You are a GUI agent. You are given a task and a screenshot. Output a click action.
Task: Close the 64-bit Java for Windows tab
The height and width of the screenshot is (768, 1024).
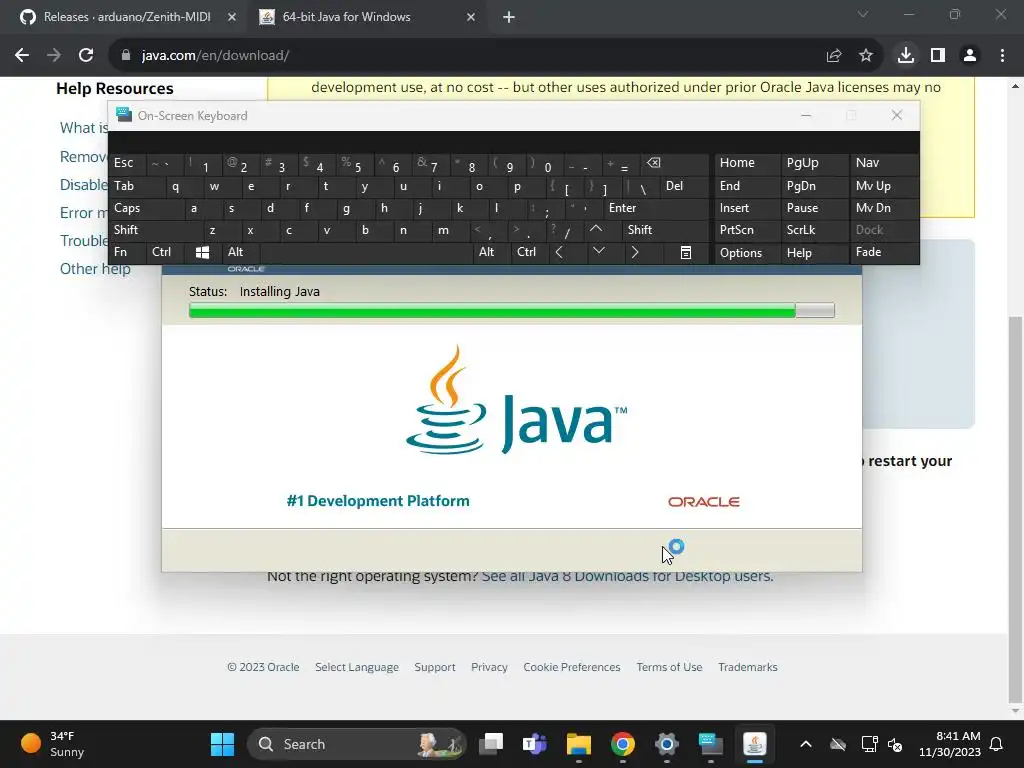click(x=471, y=17)
